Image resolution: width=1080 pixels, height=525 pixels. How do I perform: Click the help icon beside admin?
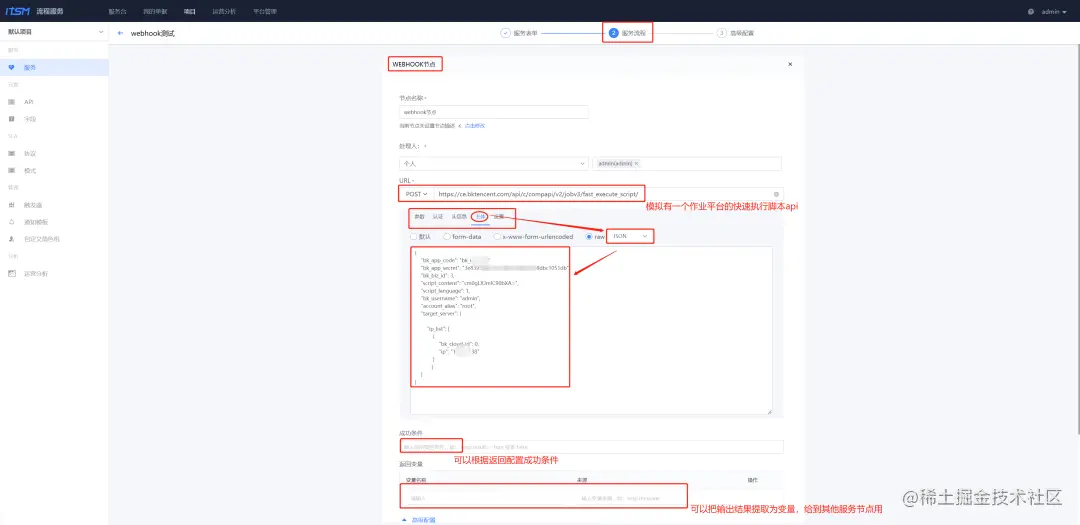click(1031, 12)
